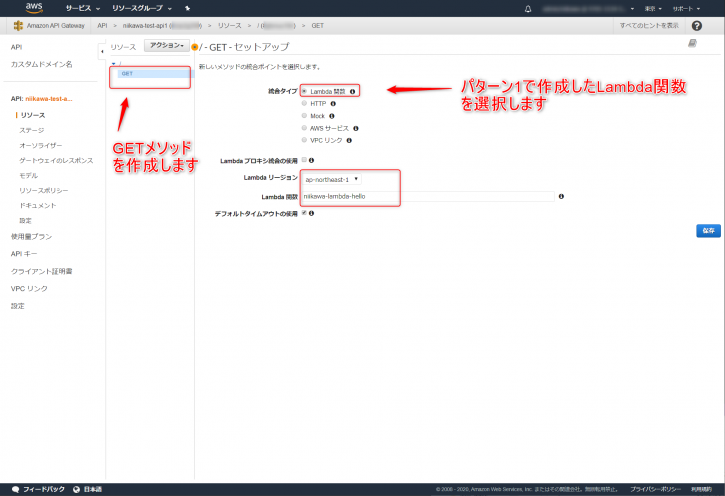Click the globe language icon in footer
725x496 pixels.
tap(76, 489)
